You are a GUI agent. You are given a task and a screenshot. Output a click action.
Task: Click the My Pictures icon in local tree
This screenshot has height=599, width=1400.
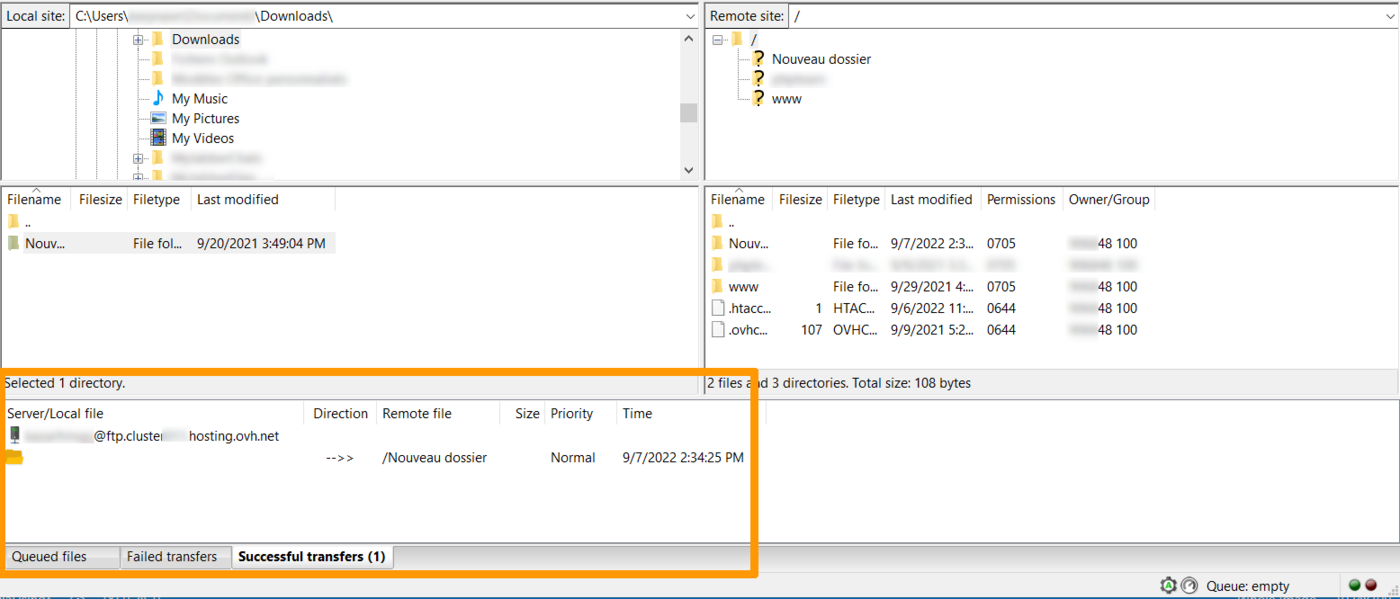(x=158, y=118)
